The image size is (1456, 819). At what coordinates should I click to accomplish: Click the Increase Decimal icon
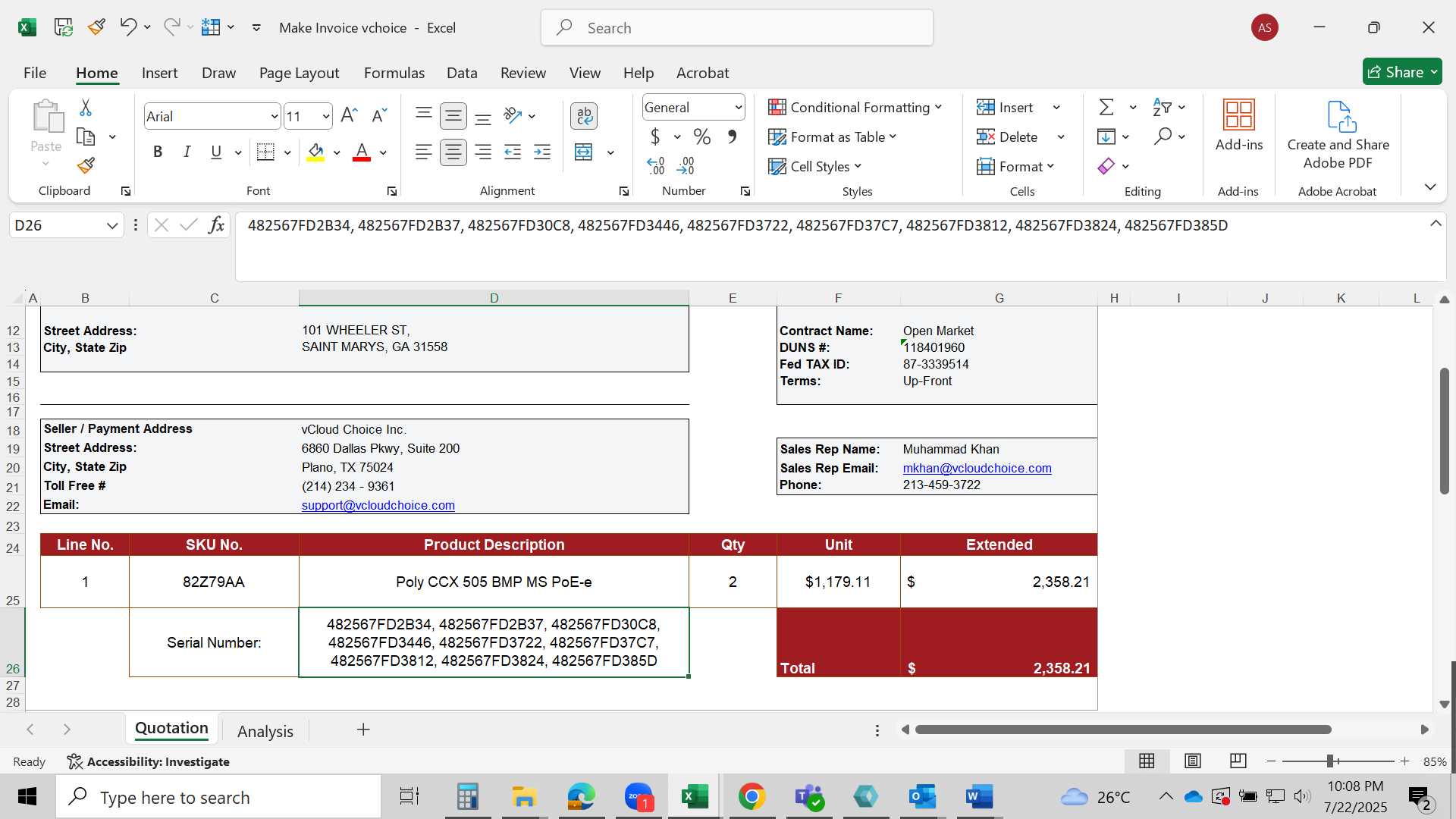(x=656, y=165)
